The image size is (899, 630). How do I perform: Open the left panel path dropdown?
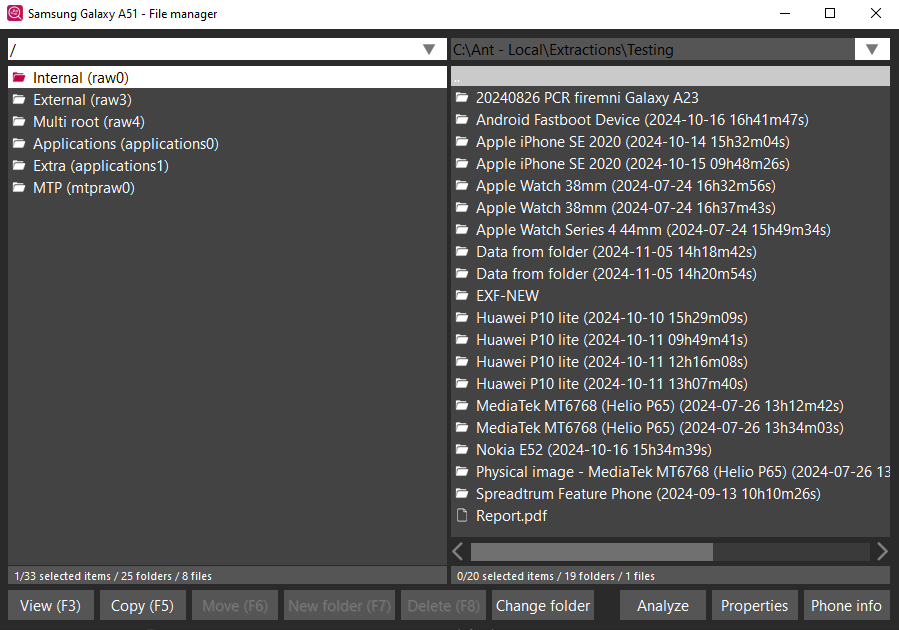429,49
